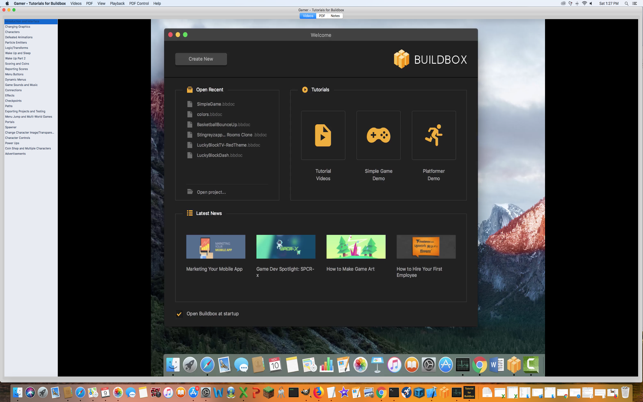This screenshot has width=643, height=402.
Task: Click Numbers chart icon in the video's Dock
Action: [x=326, y=365]
